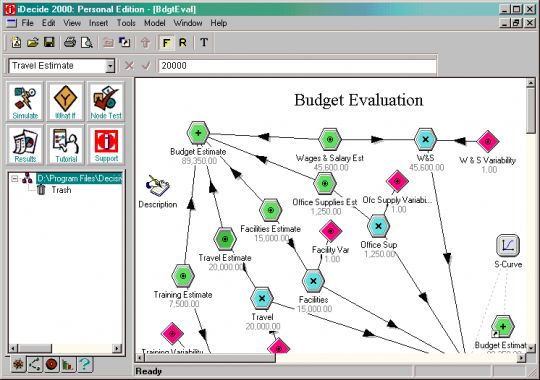Image resolution: width=540 pixels, height=380 pixels.
Task: Run Simulate from the side panel
Action: tap(25, 102)
